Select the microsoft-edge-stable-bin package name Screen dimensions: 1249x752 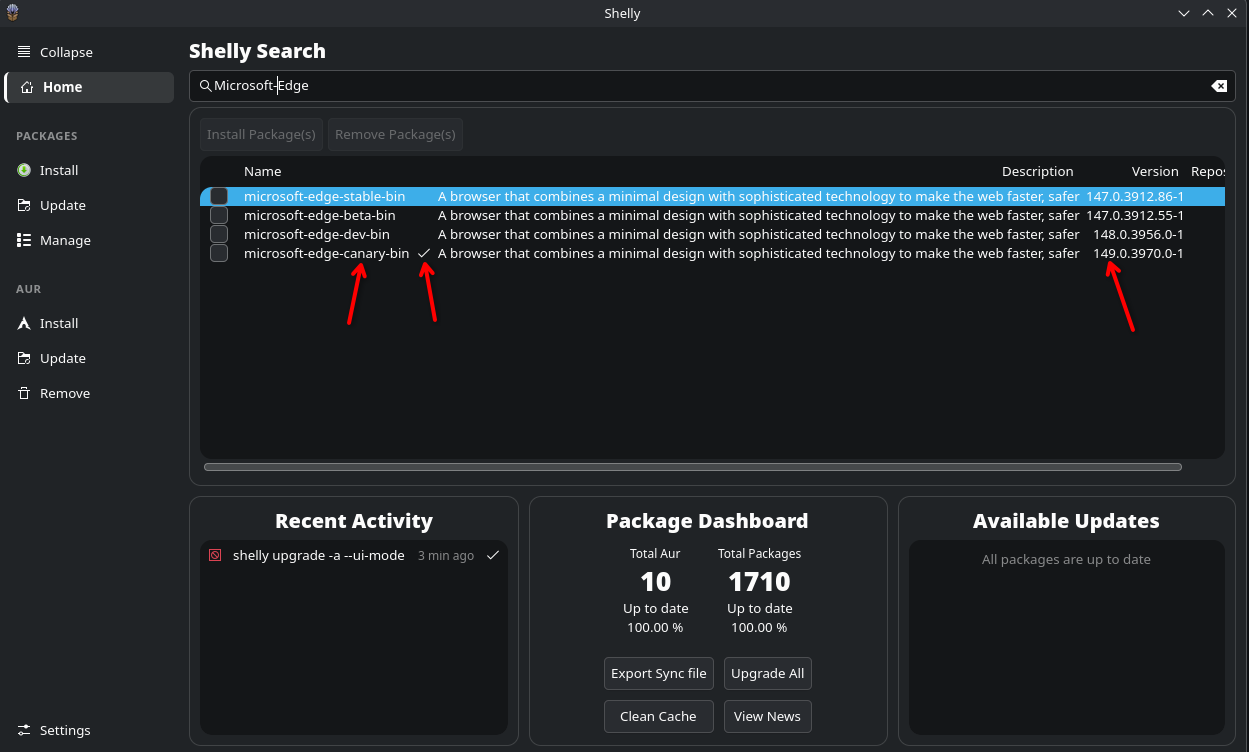(x=324, y=196)
